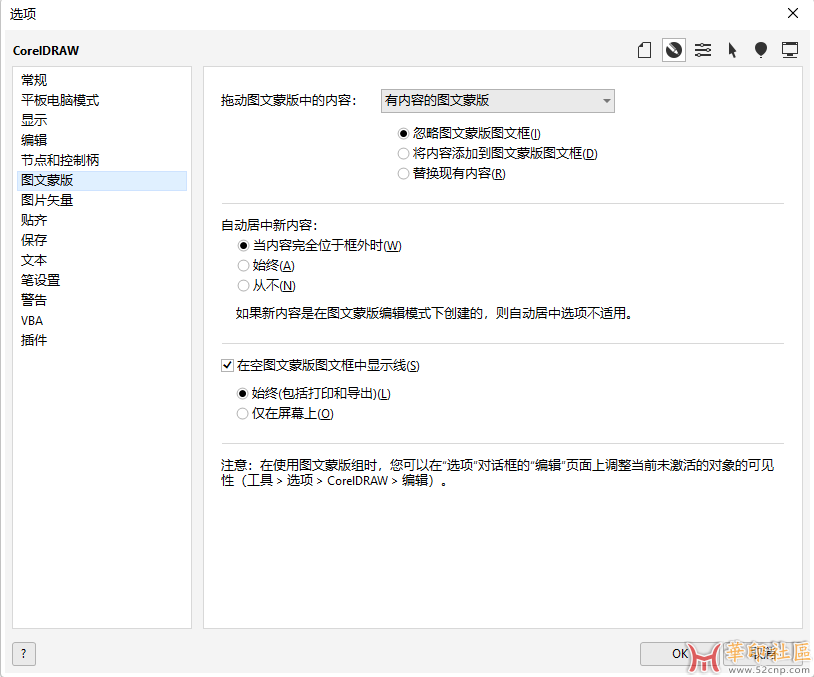Open the 文本 category
This screenshot has width=814, height=677.
(x=102, y=261)
